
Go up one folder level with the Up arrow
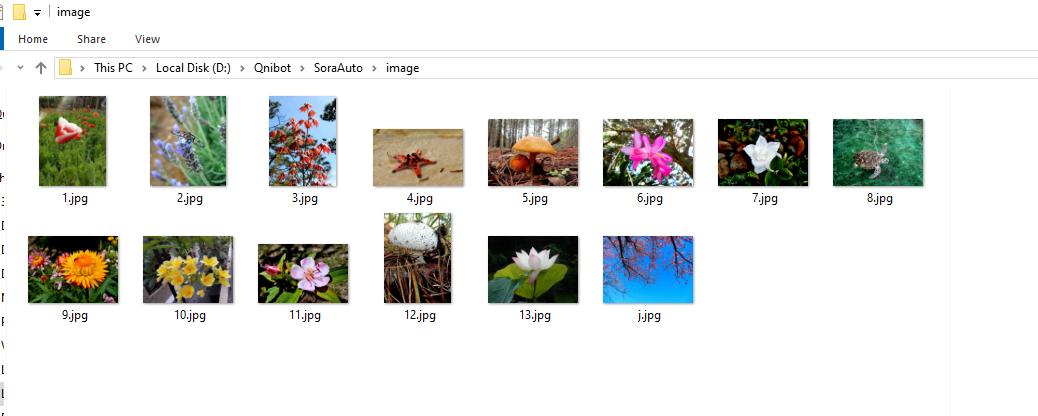click(x=40, y=68)
